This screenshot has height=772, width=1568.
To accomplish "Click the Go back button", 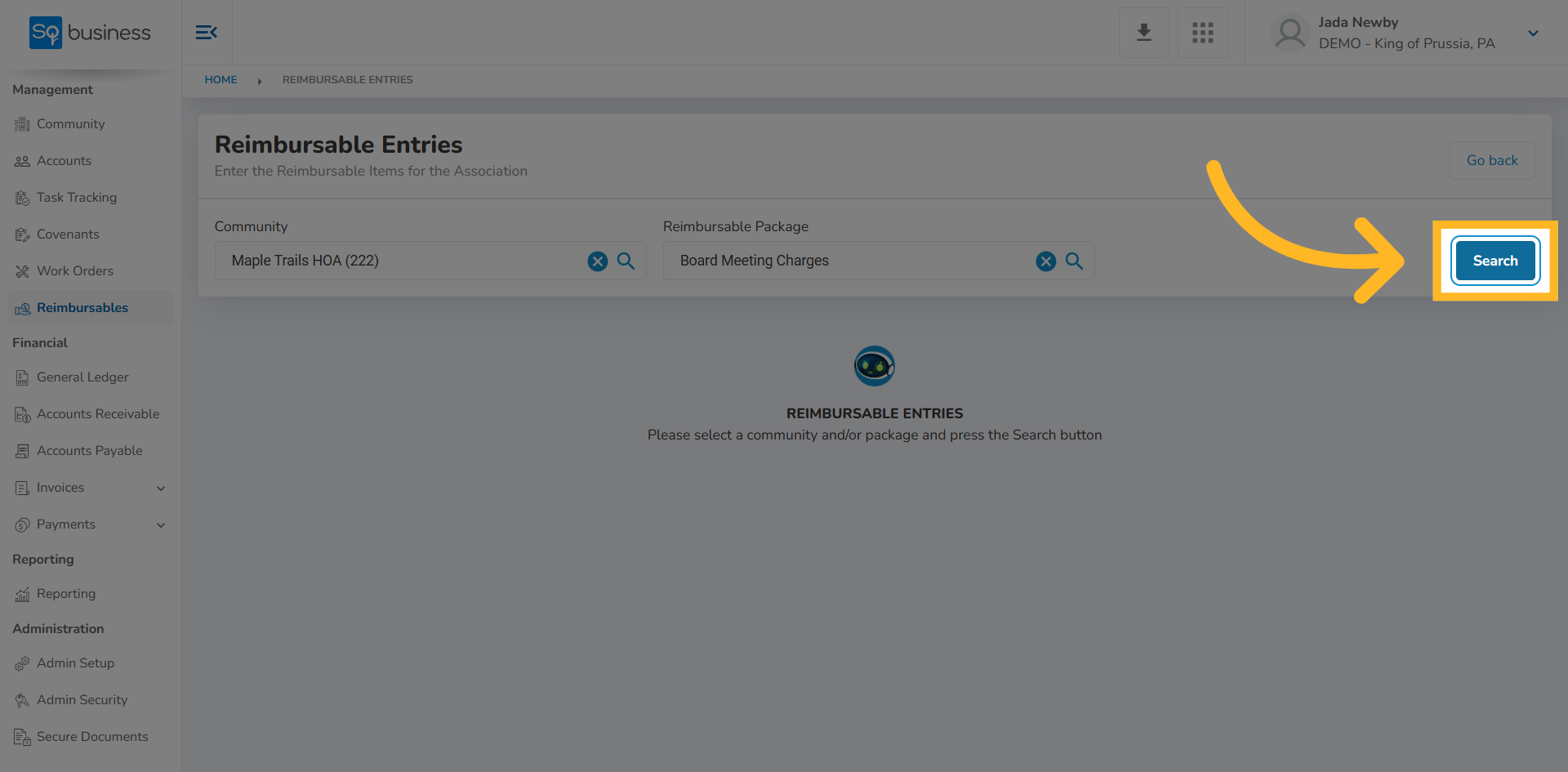I will coord(1492,161).
